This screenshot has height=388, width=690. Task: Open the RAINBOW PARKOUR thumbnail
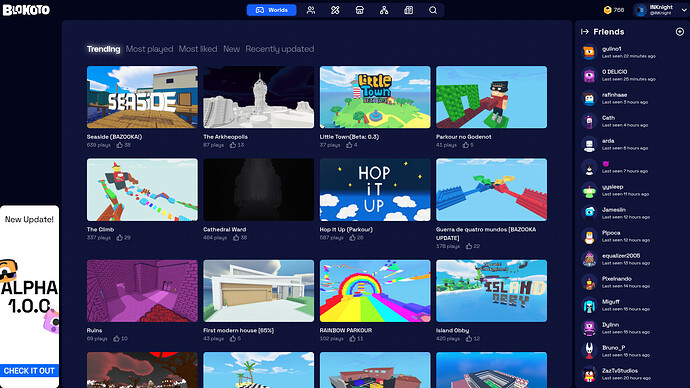[x=375, y=291]
